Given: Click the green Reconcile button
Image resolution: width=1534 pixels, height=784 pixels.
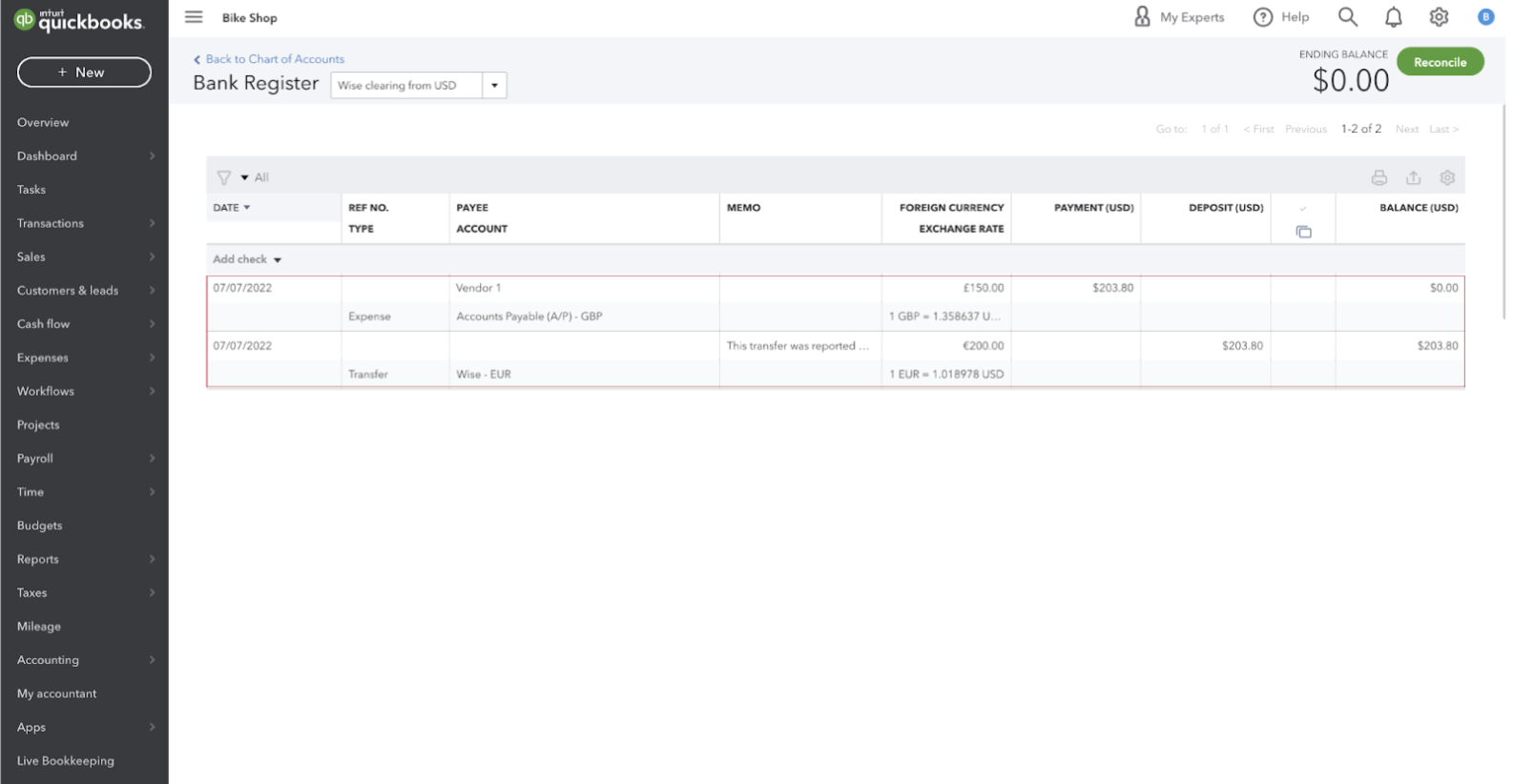Looking at the screenshot, I should tap(1440, 62).
